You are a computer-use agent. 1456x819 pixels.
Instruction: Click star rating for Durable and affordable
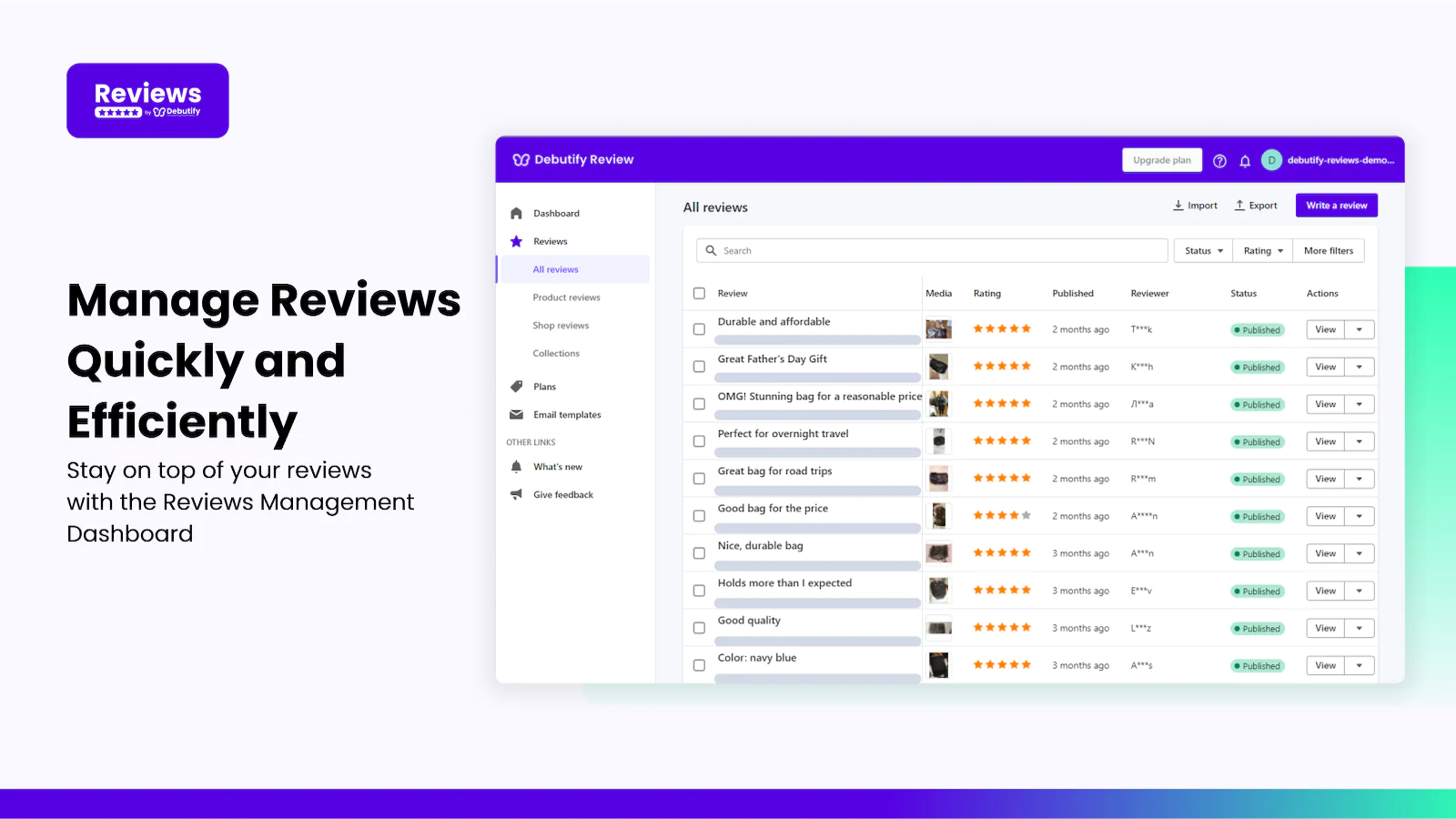(x=1002, y=329)
